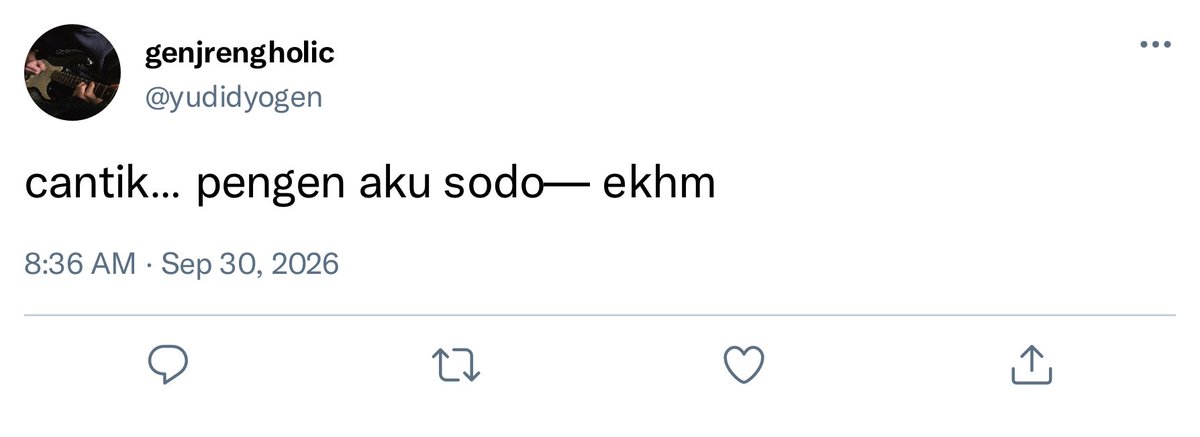View the author's circular avatar image
Image resolution: width=1200 pixels, height=437 pixels.
[x=72, y=74]
